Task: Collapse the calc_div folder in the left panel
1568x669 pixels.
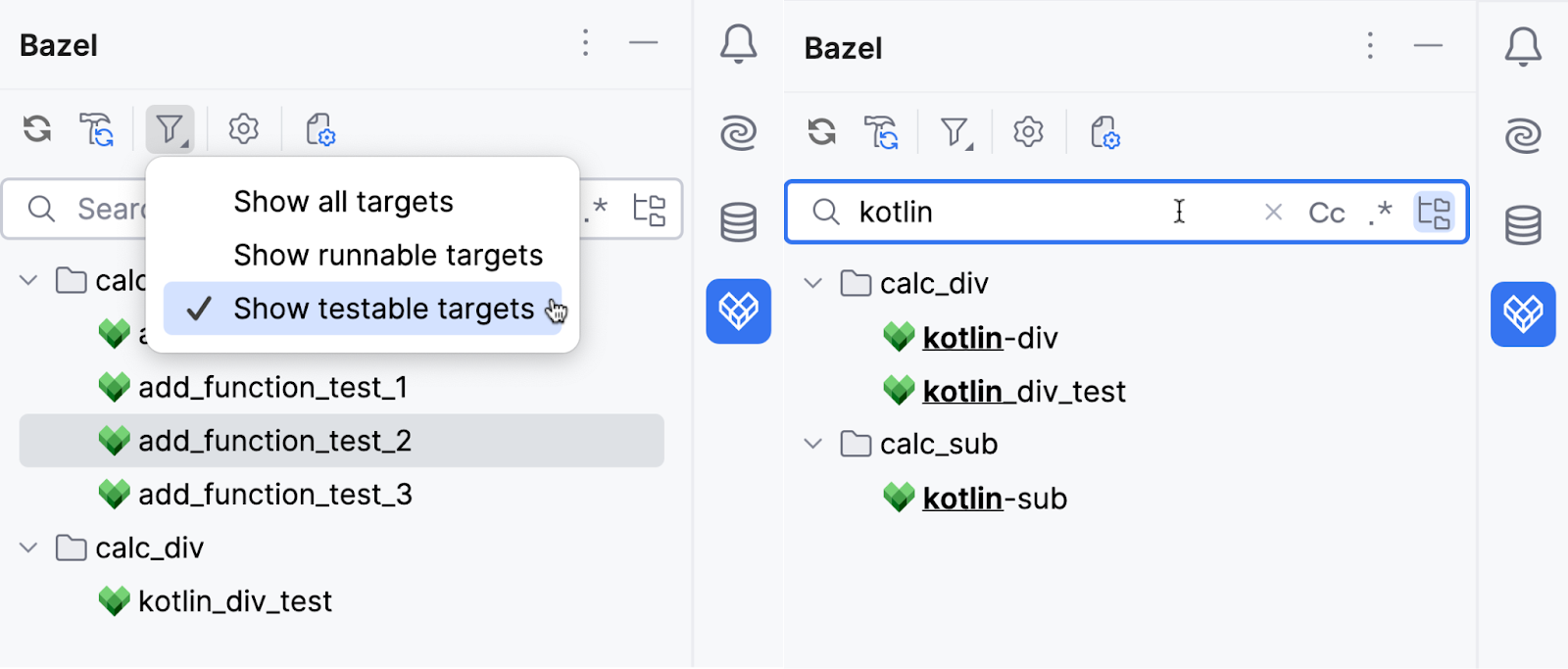Action: coord(29,548)
